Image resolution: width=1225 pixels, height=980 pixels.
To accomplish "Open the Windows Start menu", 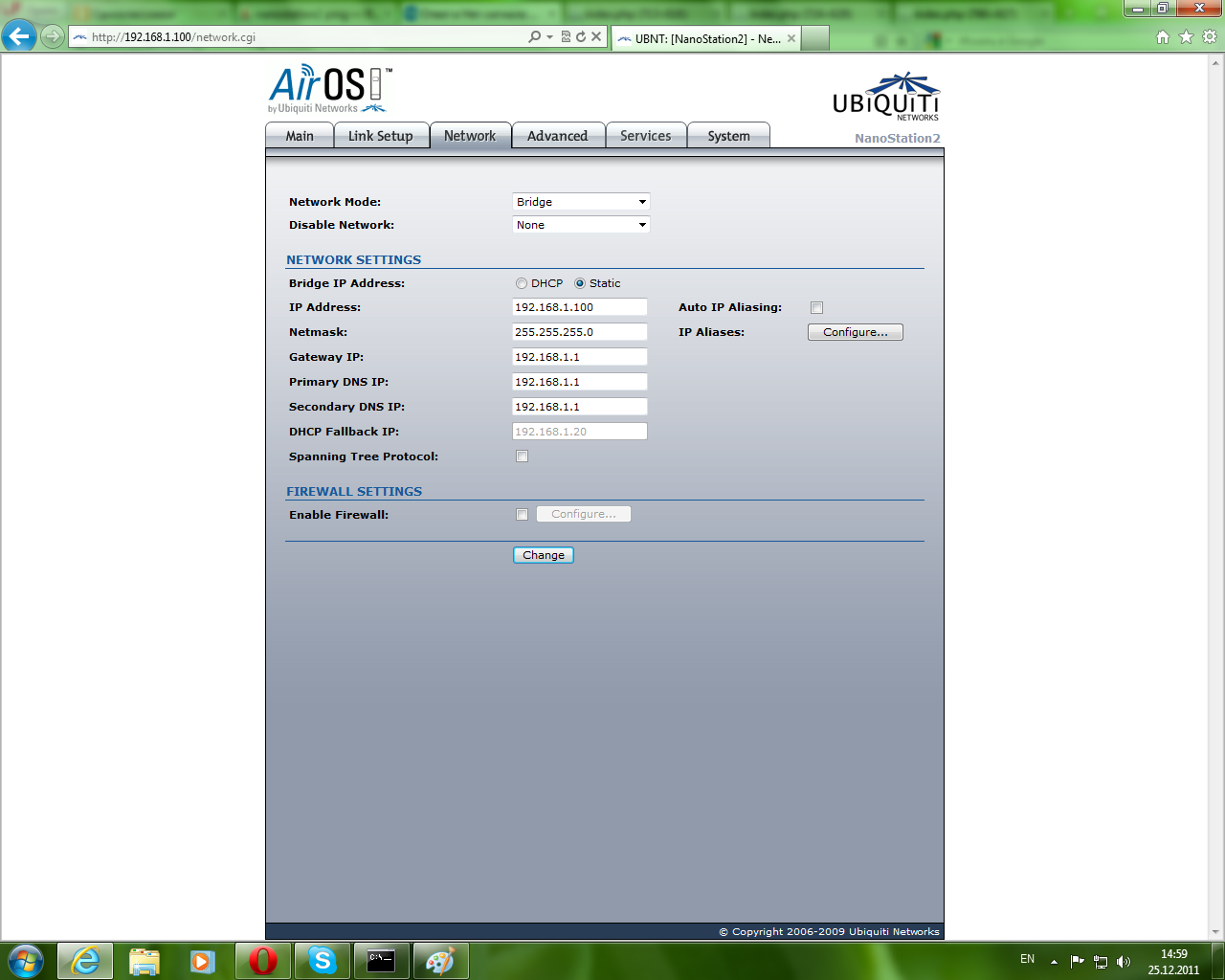I will (x=25, y=960).
